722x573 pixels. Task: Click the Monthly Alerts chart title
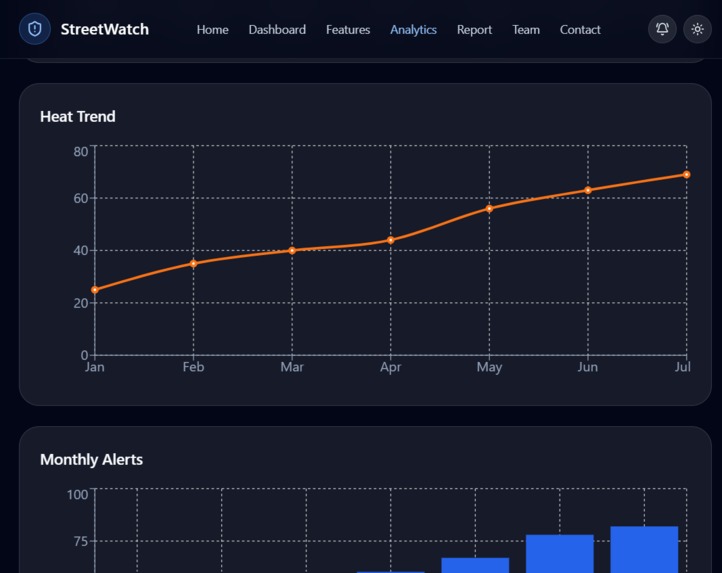point(91,459)
